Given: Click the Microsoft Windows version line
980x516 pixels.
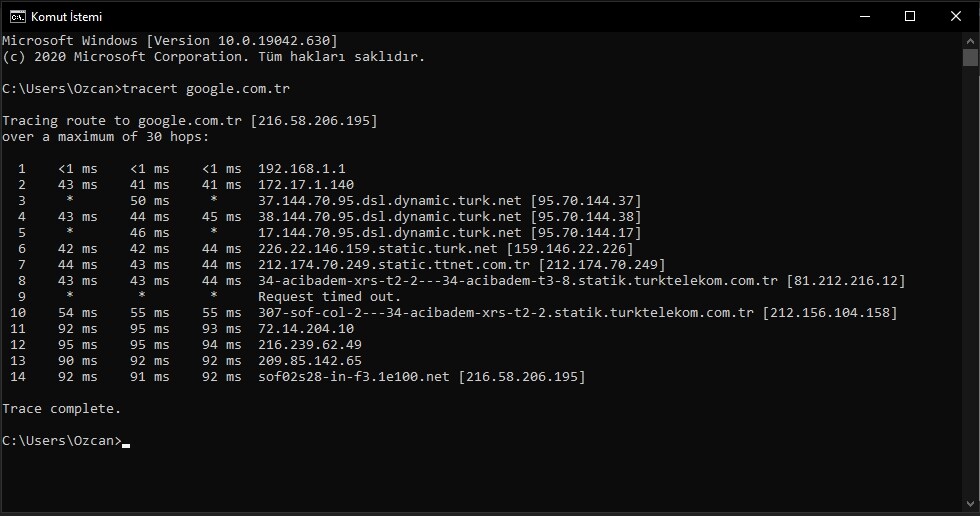Looking at the screenshot, I should click(x=169, y=41).
